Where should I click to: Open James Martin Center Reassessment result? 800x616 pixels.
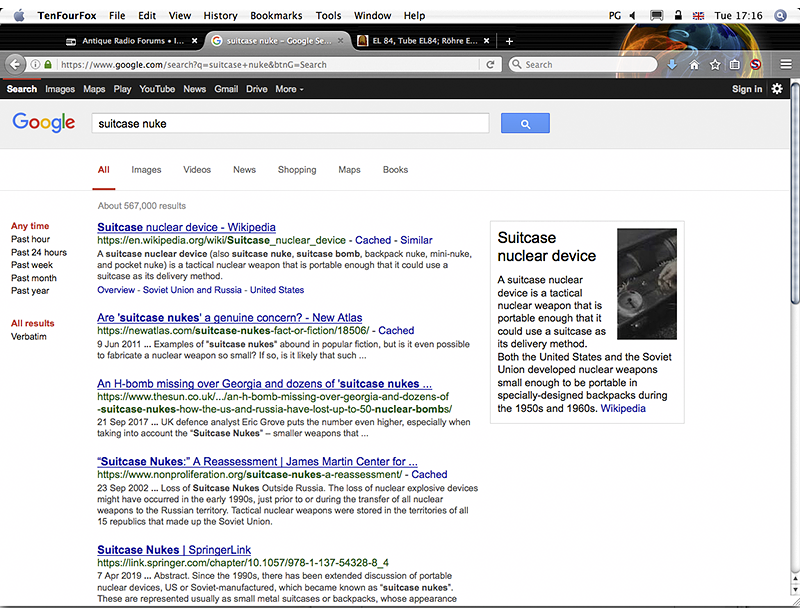[257, 461]
